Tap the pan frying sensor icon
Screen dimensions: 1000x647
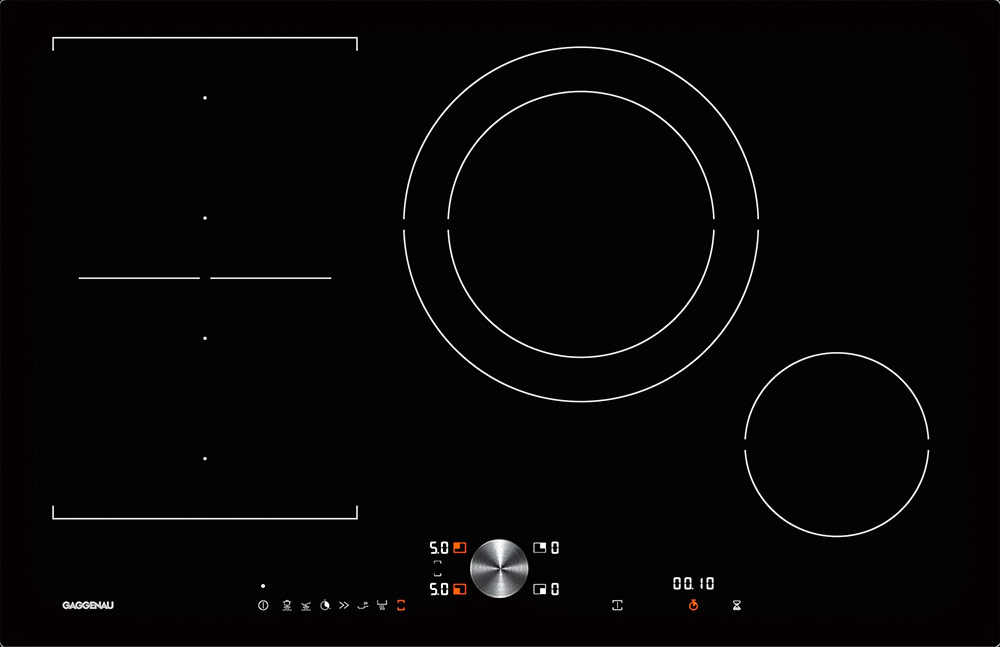click(x=306, y=605)
